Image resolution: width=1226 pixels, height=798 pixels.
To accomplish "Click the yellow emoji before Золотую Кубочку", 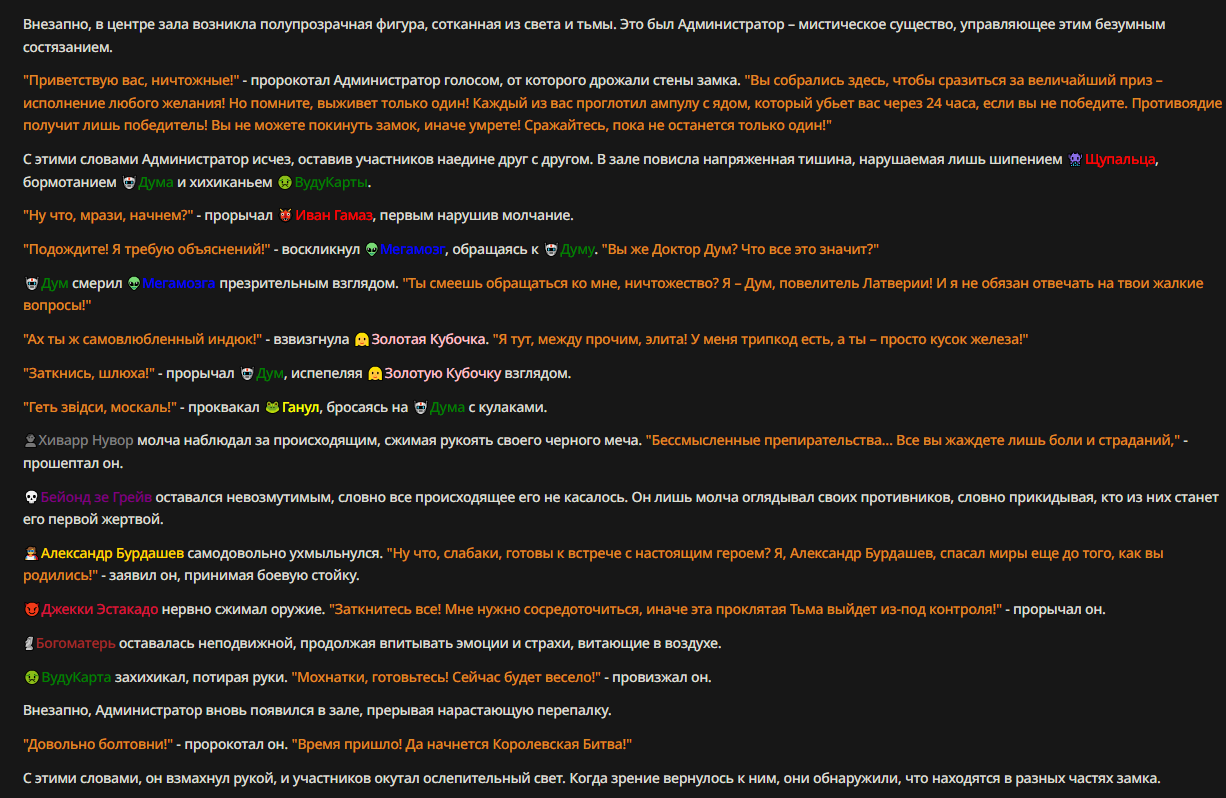I will (x=375, y=373).
